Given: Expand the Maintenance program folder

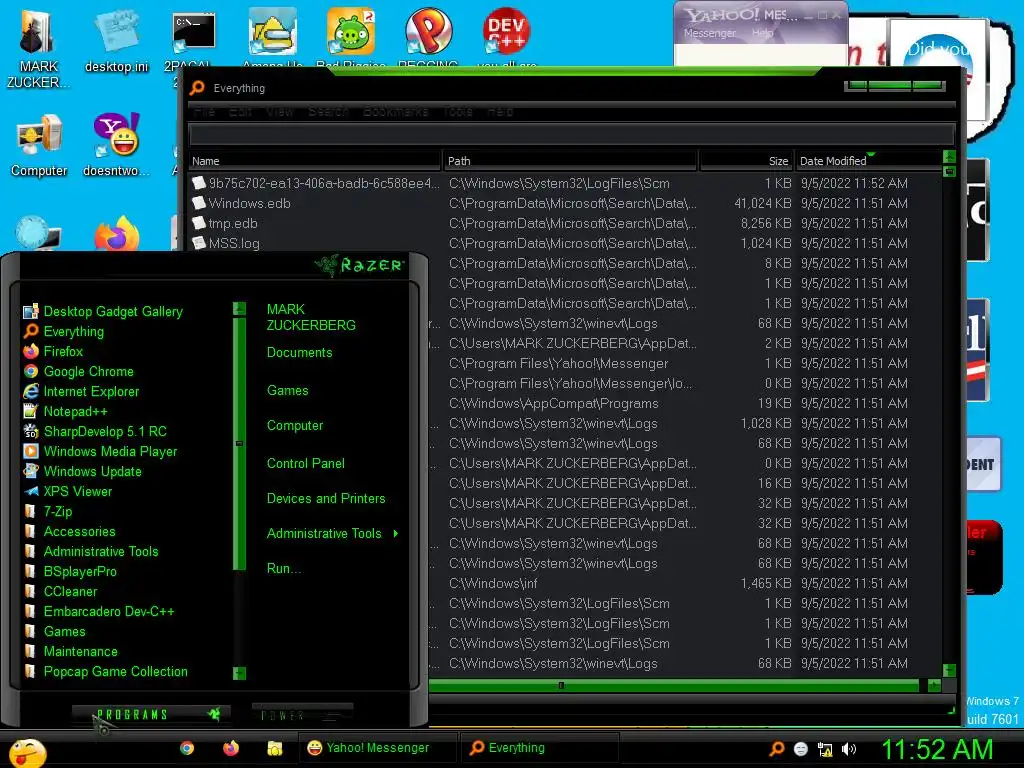Looking at the screenshot, I should point(71,652).
